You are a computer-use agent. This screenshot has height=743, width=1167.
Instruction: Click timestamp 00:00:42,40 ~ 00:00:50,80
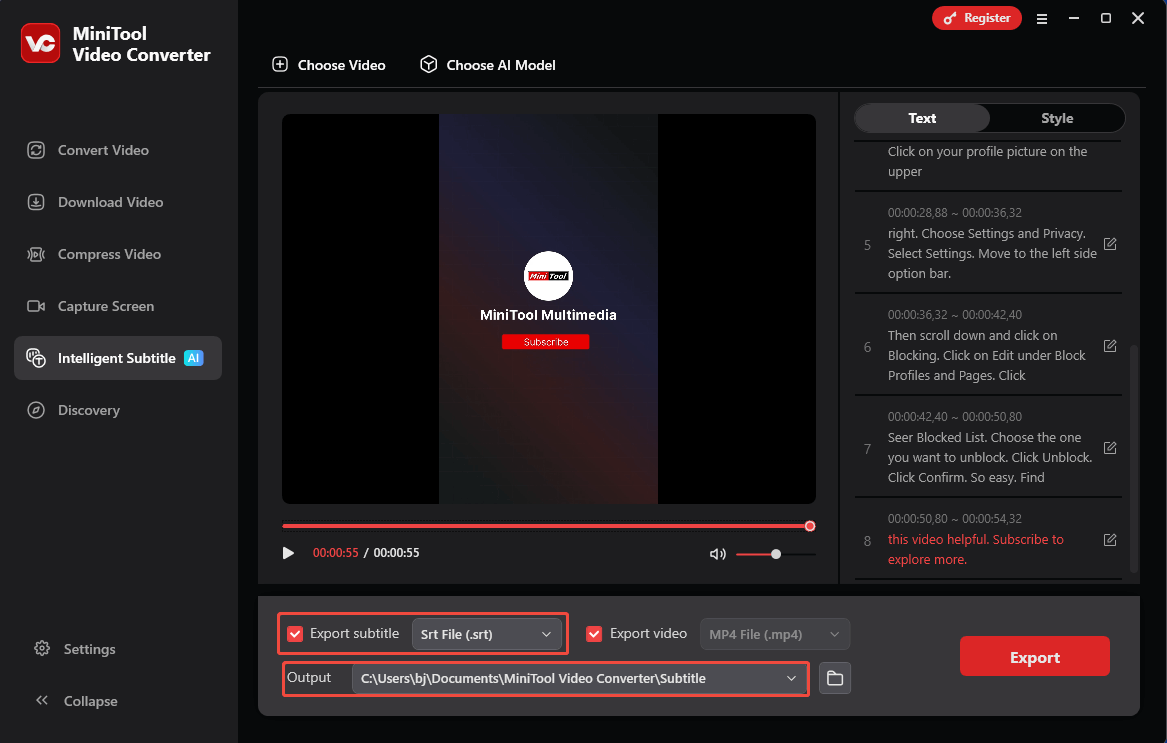954,417
